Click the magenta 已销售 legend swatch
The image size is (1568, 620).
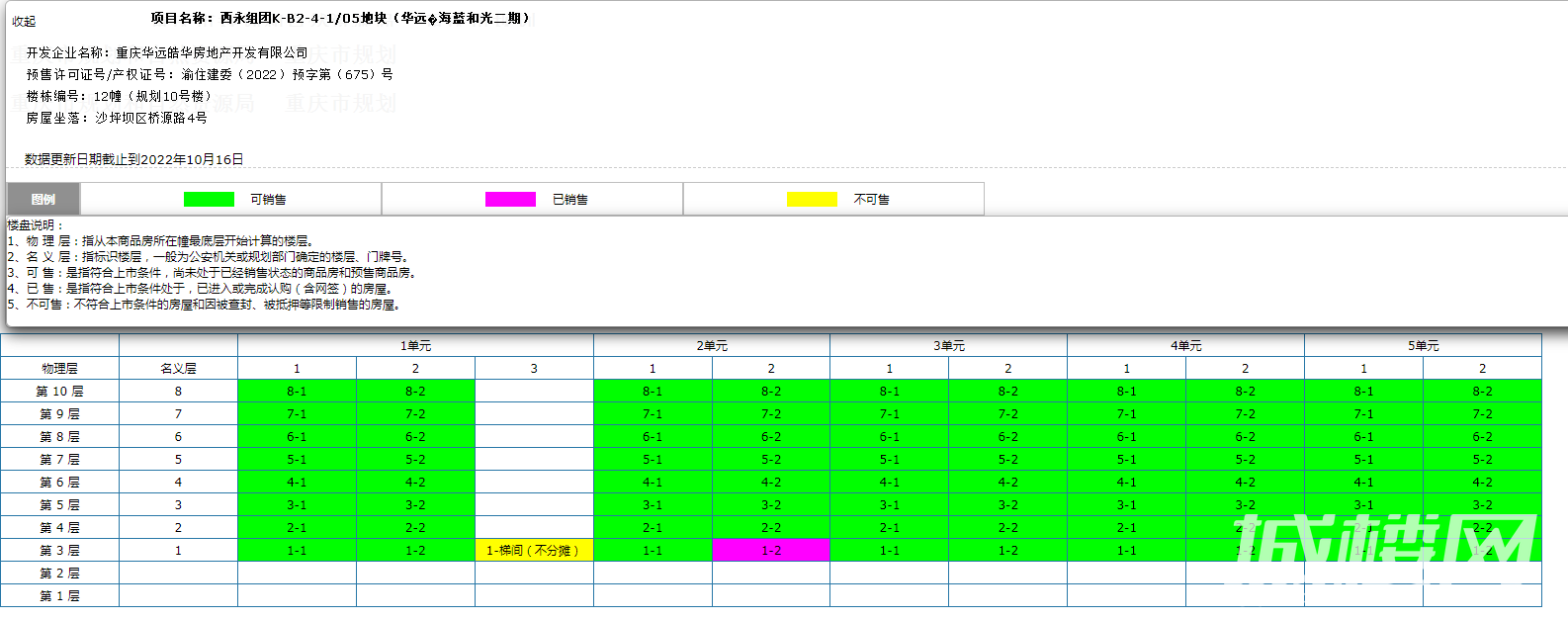tap(510, 200)
